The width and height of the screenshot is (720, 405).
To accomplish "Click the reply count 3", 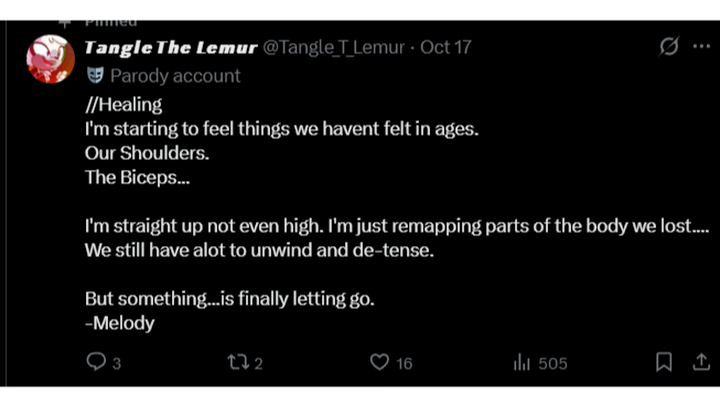I will click(117, 364).
